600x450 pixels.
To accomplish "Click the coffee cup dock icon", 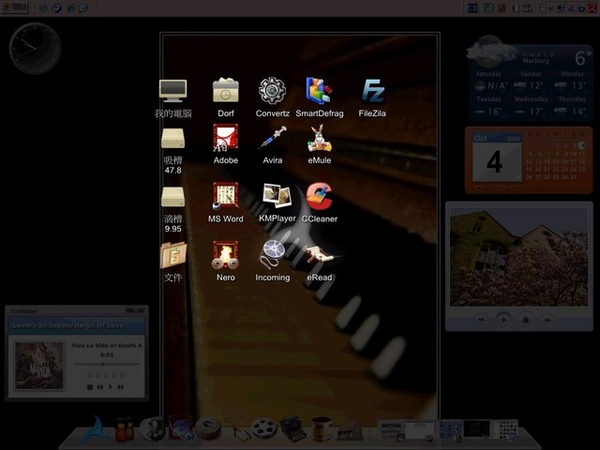I will (x=321, y=429).
